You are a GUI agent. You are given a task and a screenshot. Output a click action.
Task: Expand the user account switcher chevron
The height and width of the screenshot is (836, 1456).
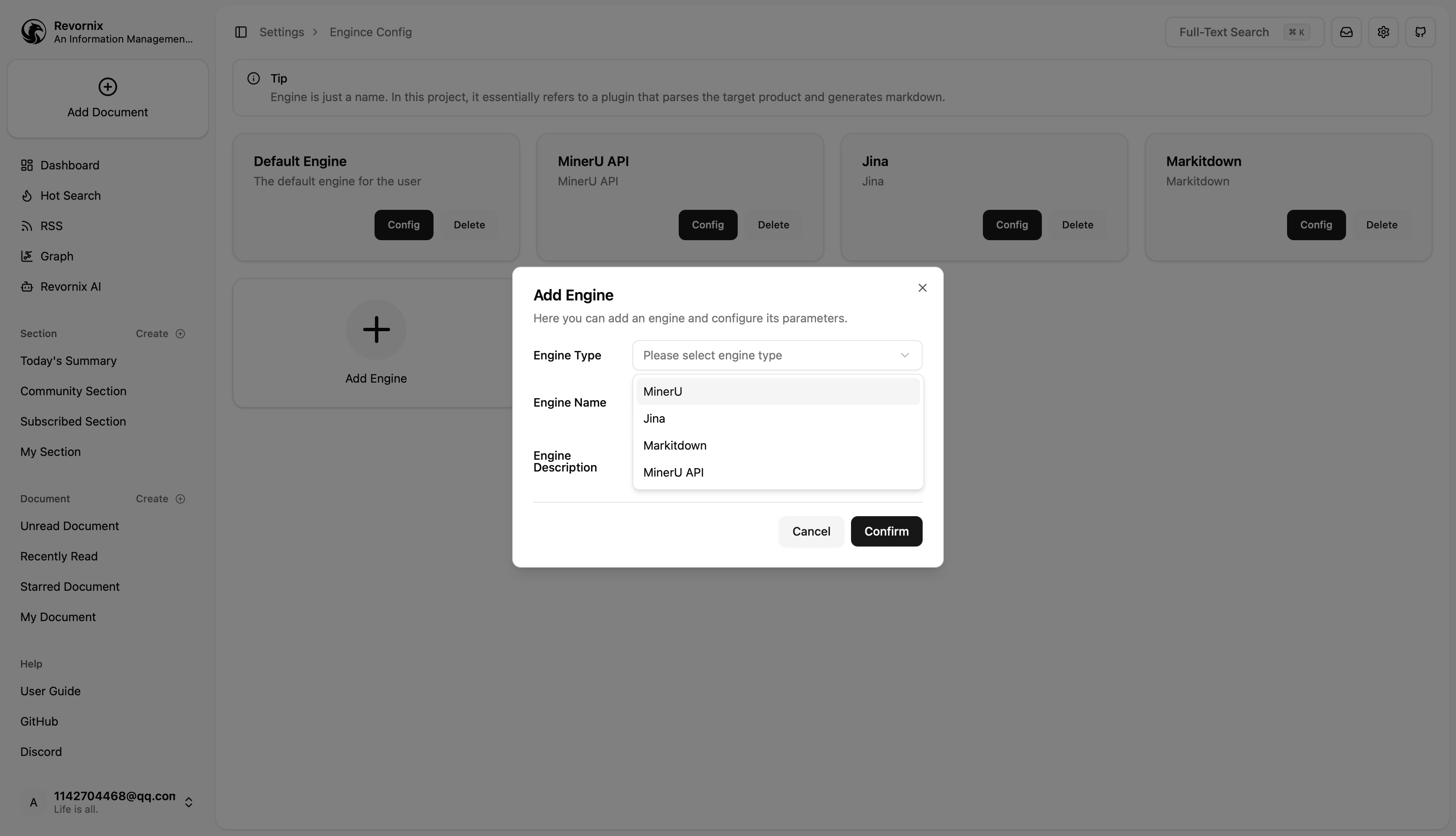188,802
